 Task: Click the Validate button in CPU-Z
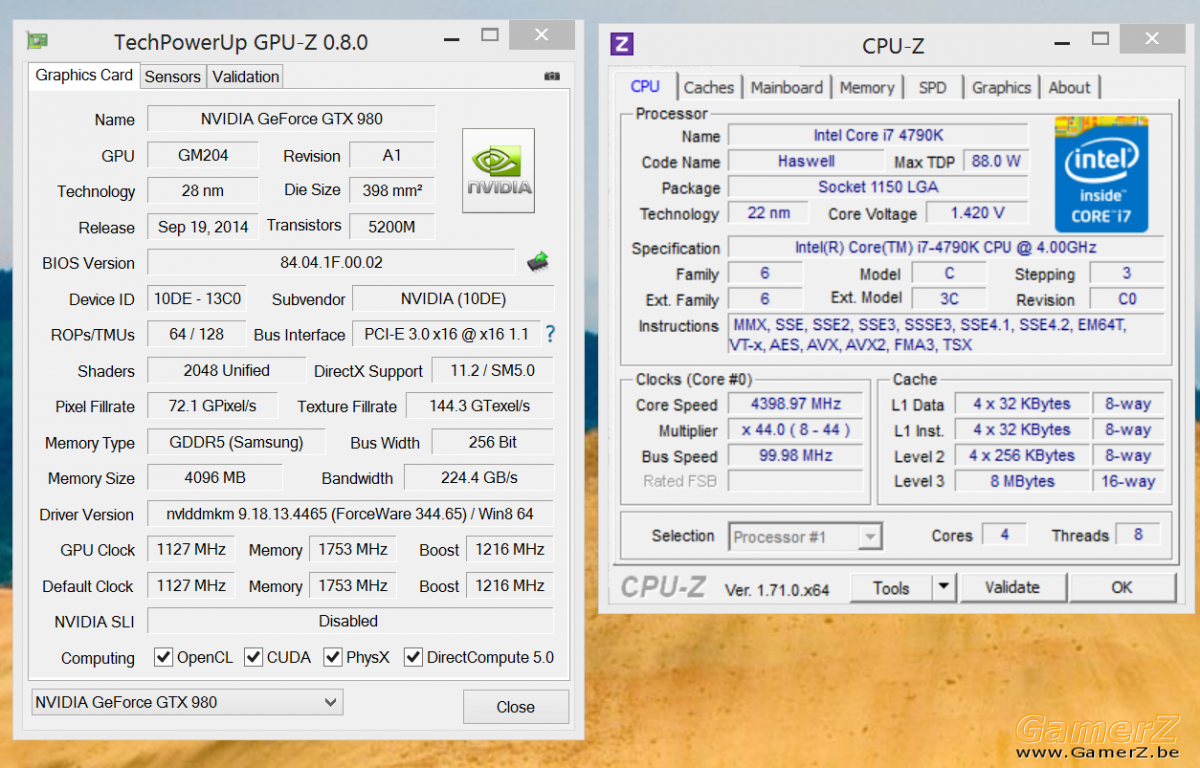pyautogui.click(x=1012, y=587)
